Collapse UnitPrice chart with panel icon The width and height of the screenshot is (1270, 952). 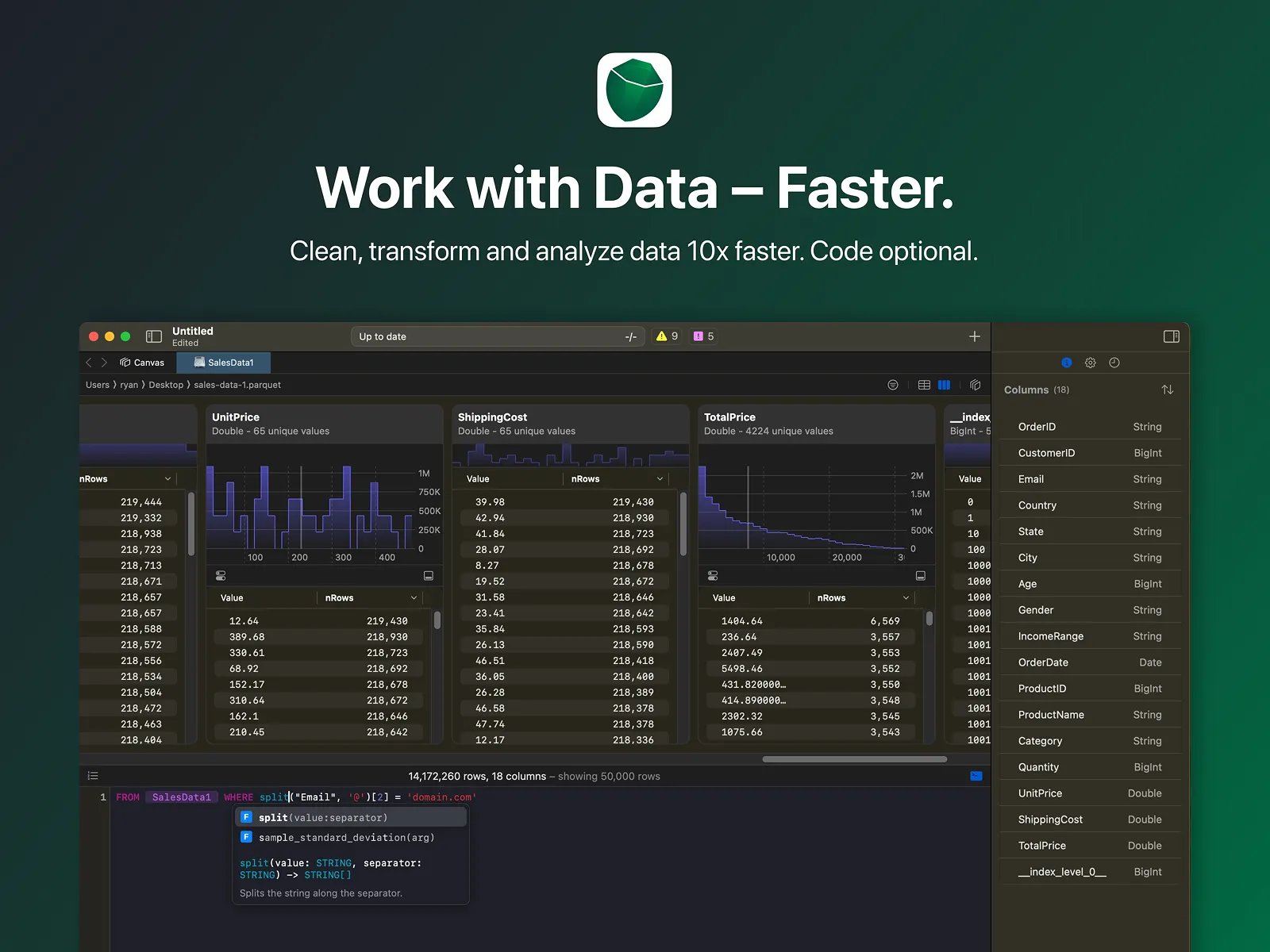[x=429, y=575]
